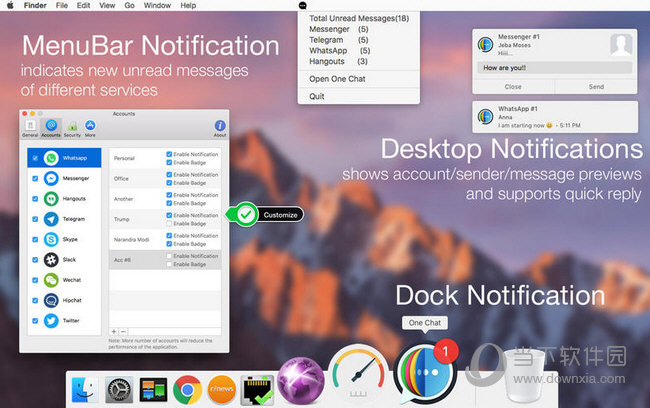Click the One Chat dock icon

[x=425, y=371]
